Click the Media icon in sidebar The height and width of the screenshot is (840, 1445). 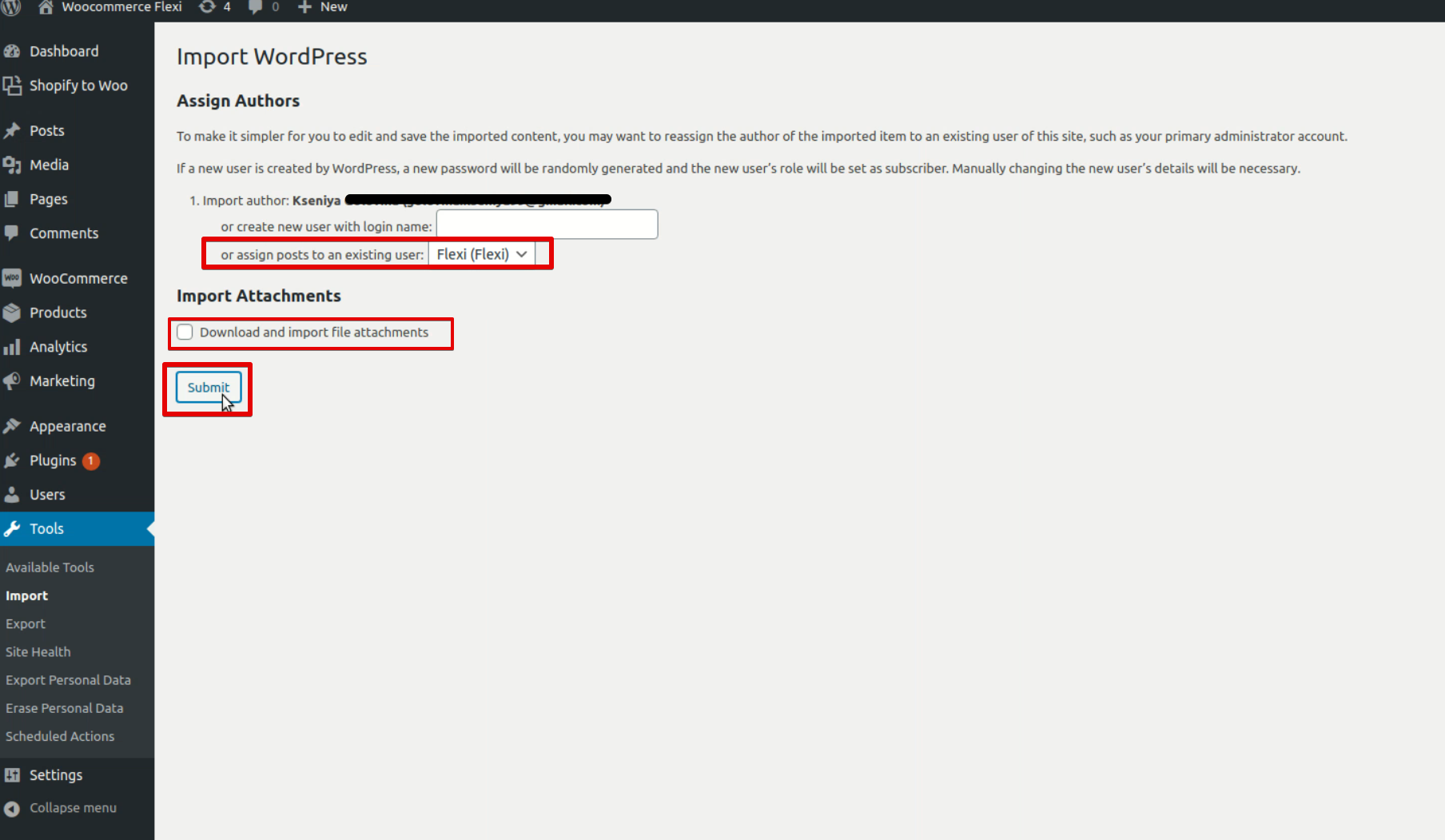coord(12,165)
